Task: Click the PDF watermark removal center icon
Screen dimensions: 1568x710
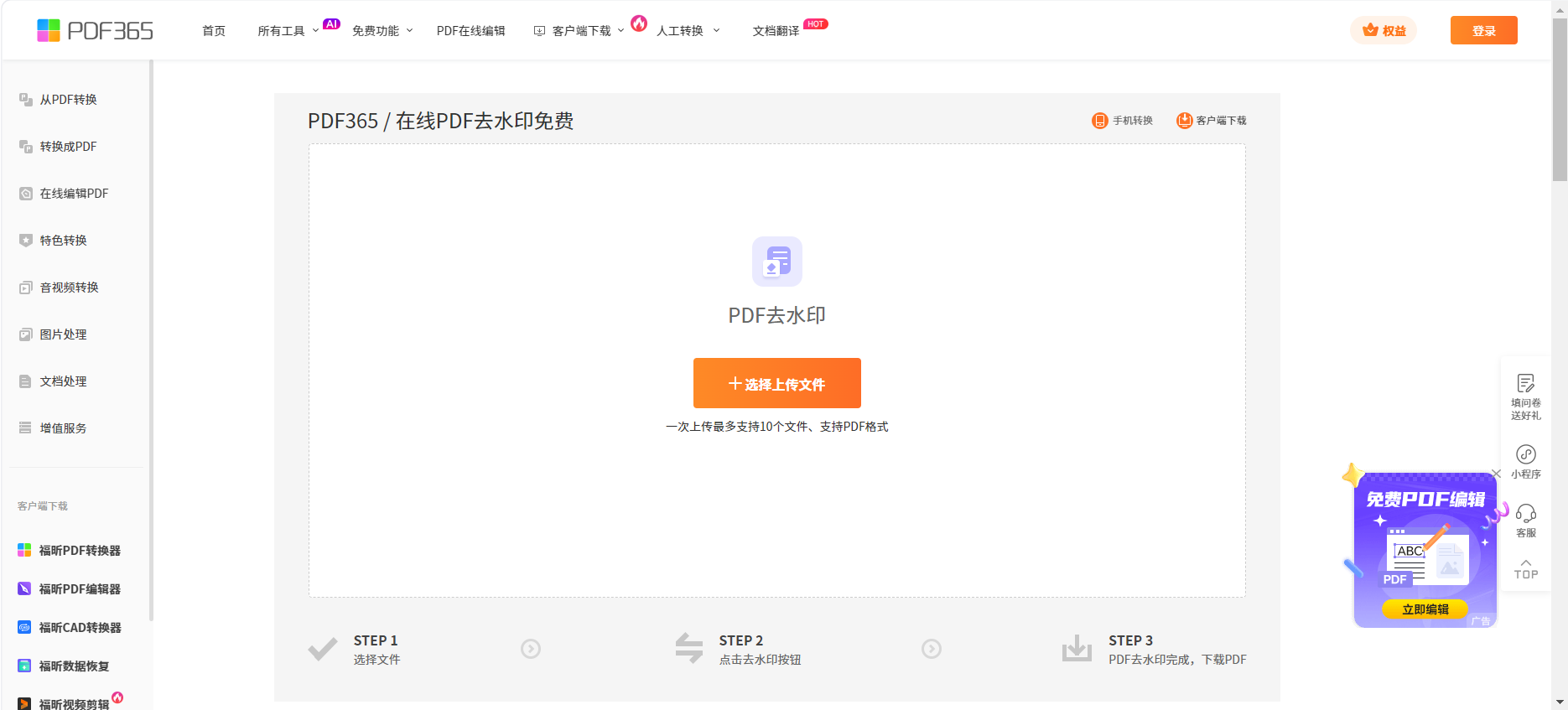Action: pyautogui.click(x=776, y=262)
